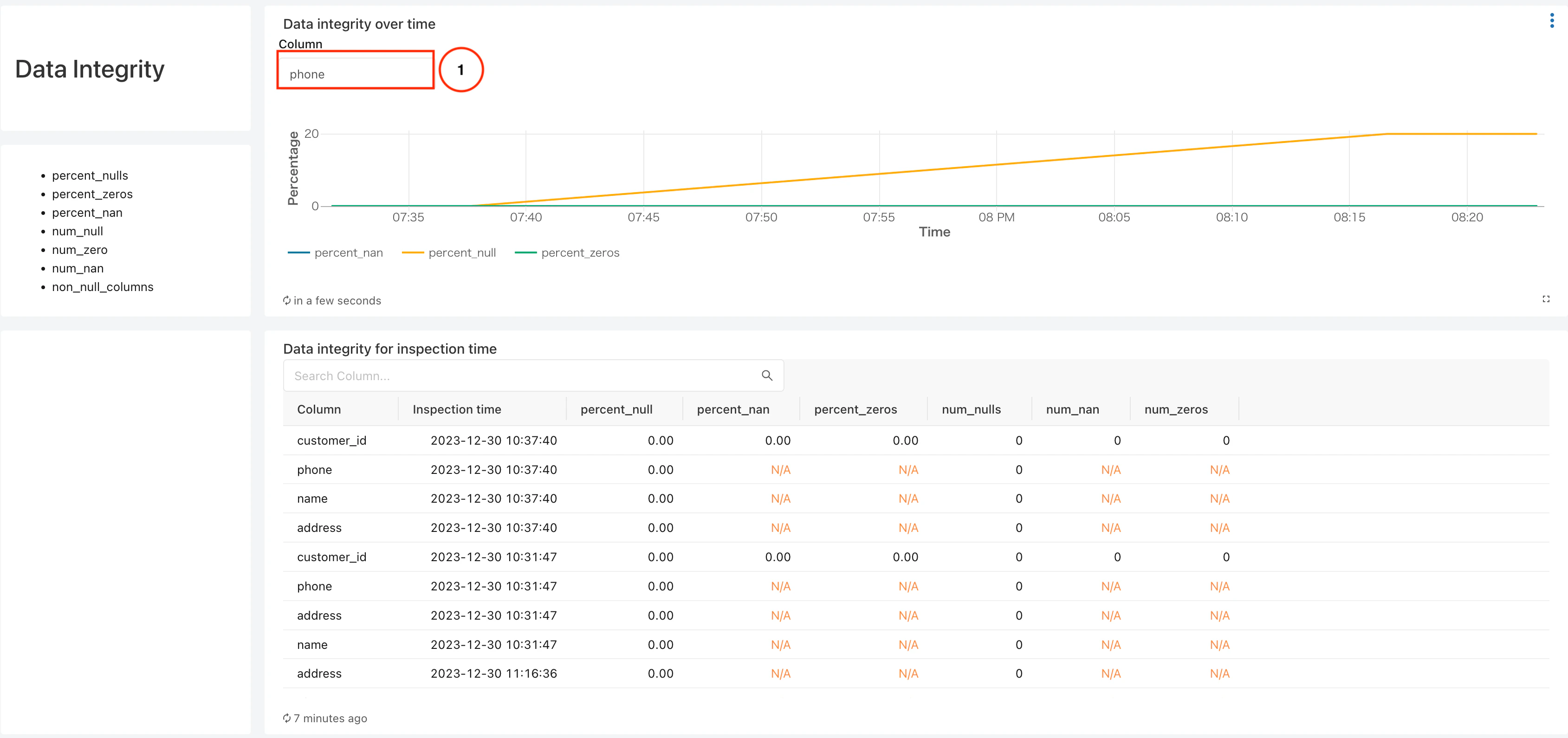
Task: Open the three-dot options menu
Action: 1552,21
